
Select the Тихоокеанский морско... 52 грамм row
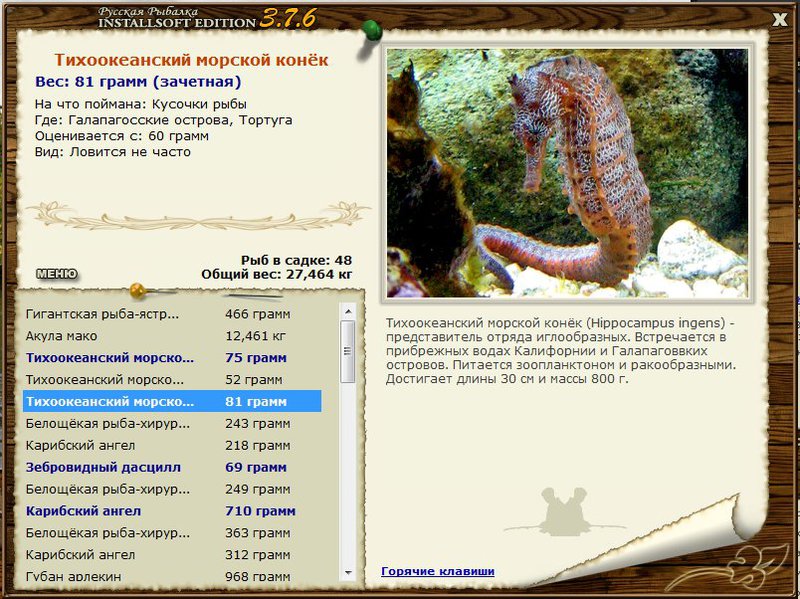(172, 380)
